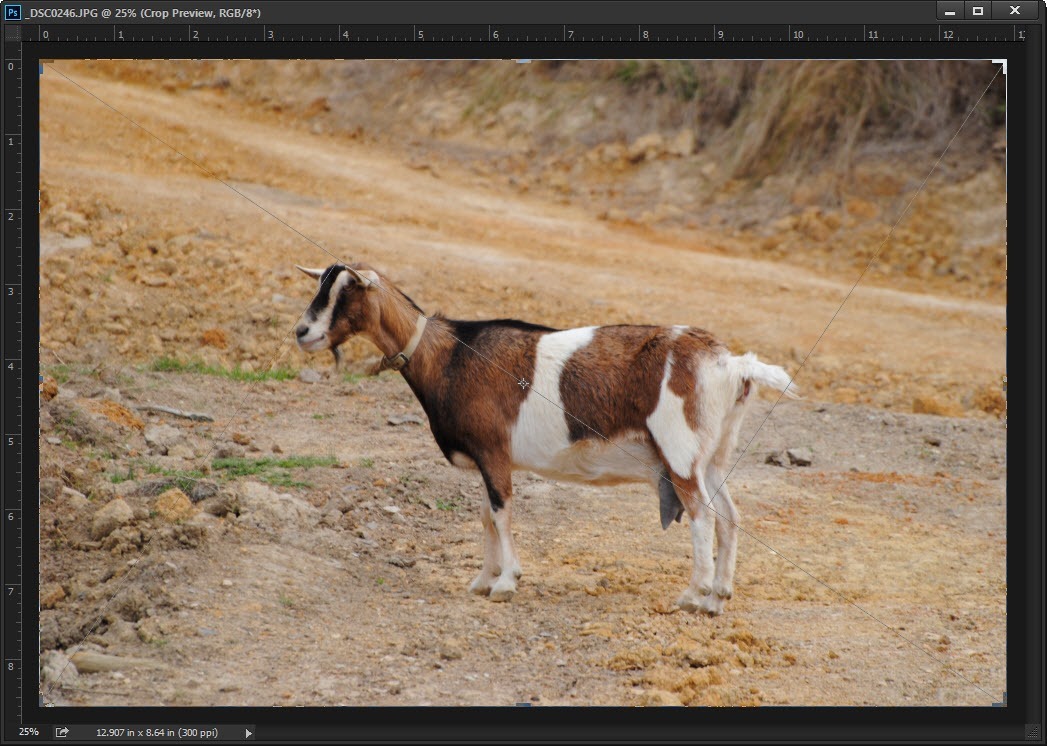Screen dimensions: 1047x746
Task: Click the ruler origin box at rulers' intersection
Action: 13,34
